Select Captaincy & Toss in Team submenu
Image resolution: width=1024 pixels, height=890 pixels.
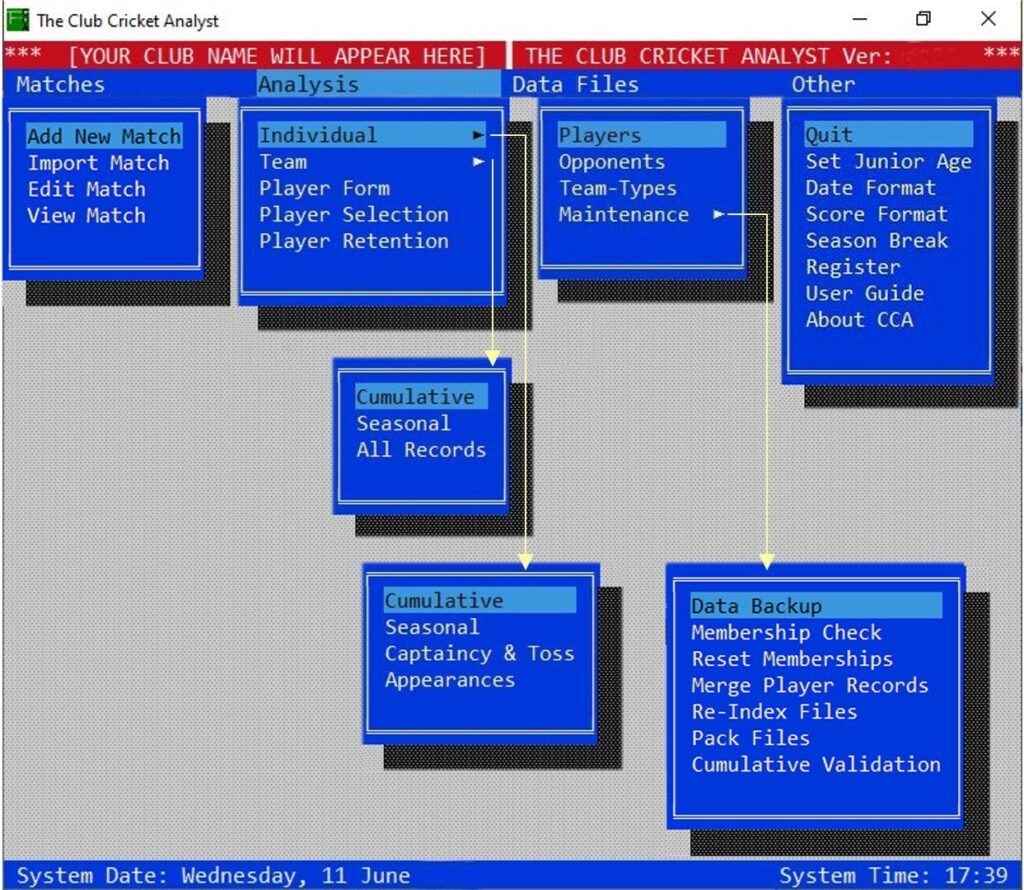479,653
